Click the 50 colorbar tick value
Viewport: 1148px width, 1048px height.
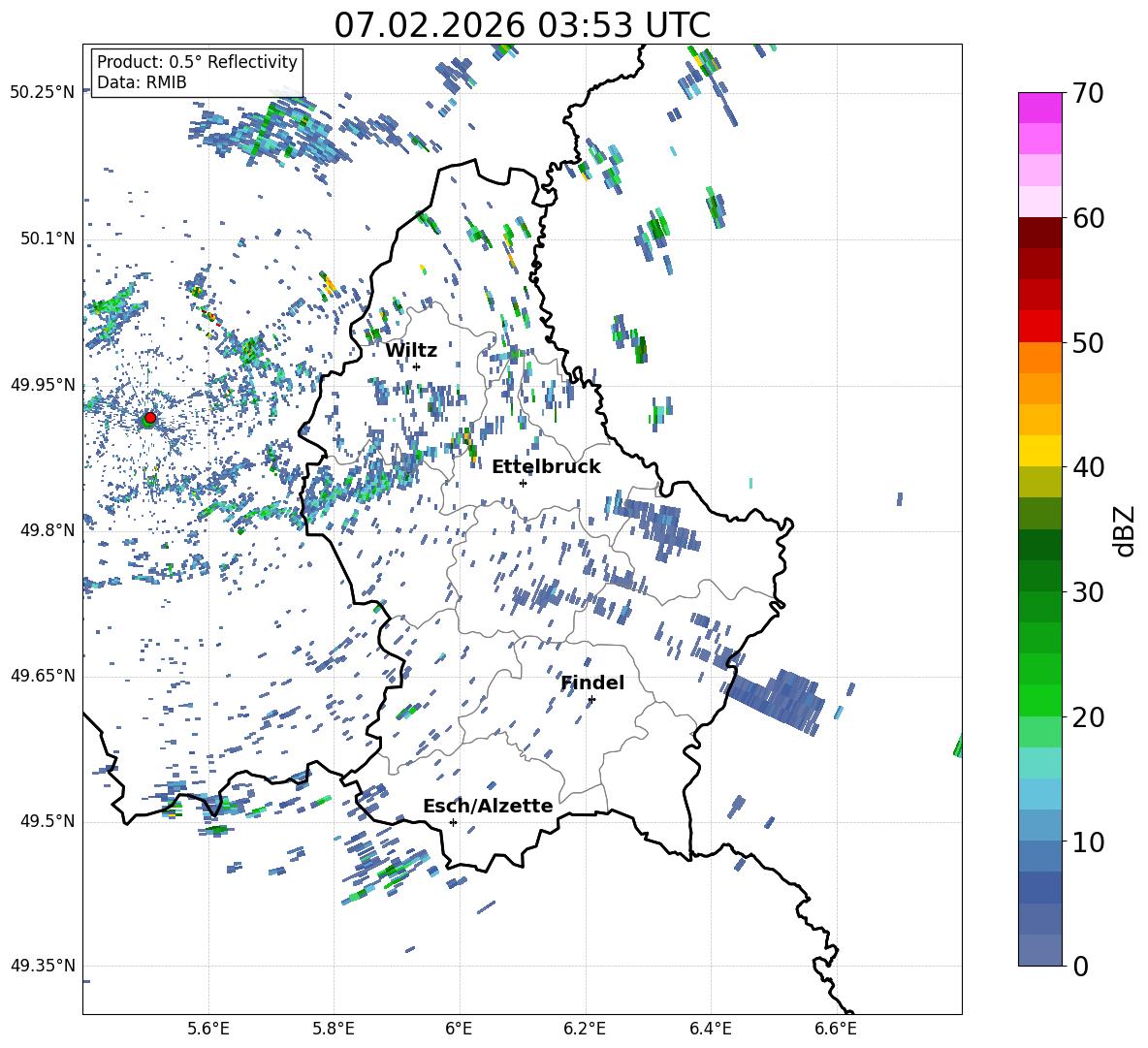tap(1088, 343)
